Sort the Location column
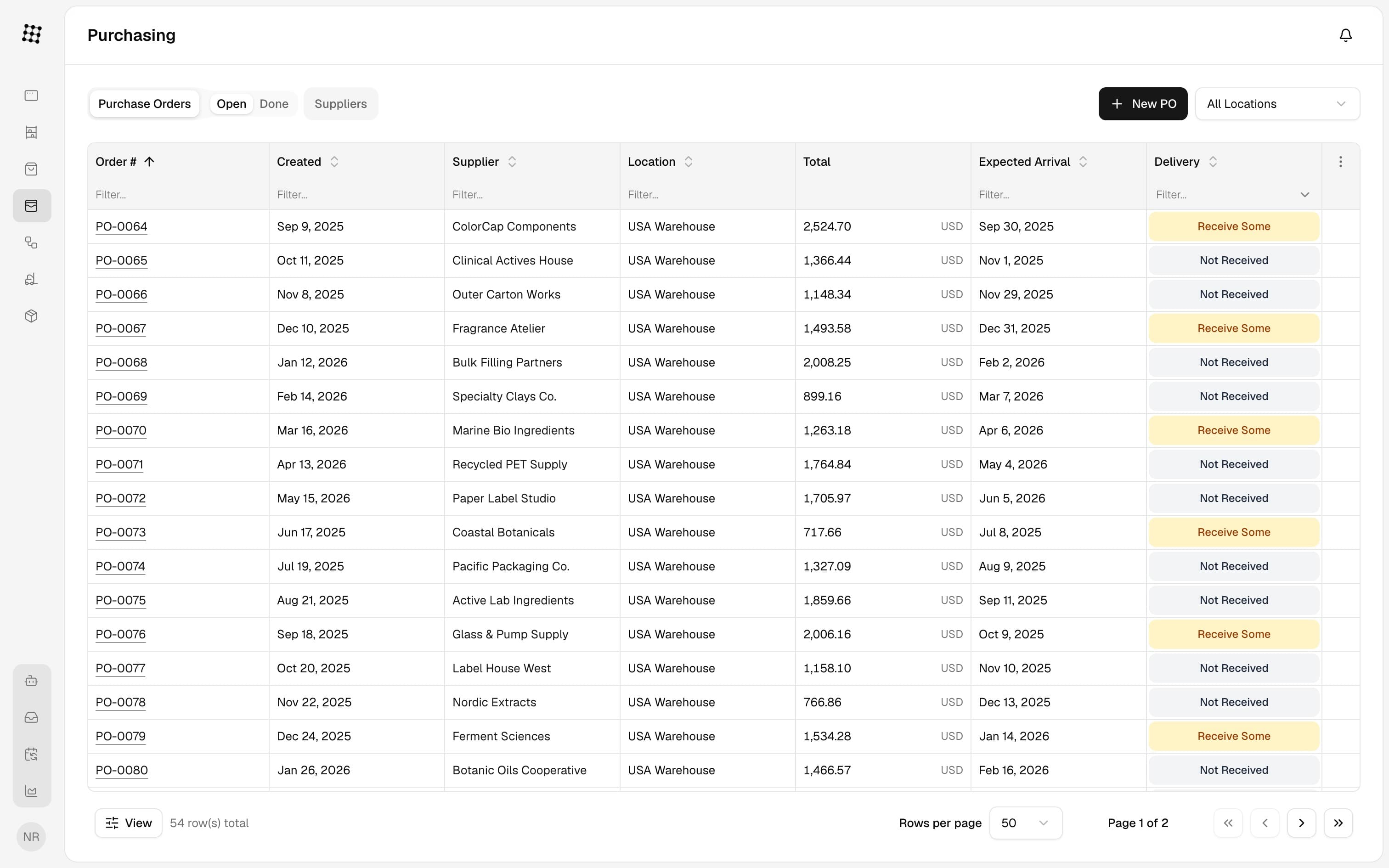 coord(688,162)
